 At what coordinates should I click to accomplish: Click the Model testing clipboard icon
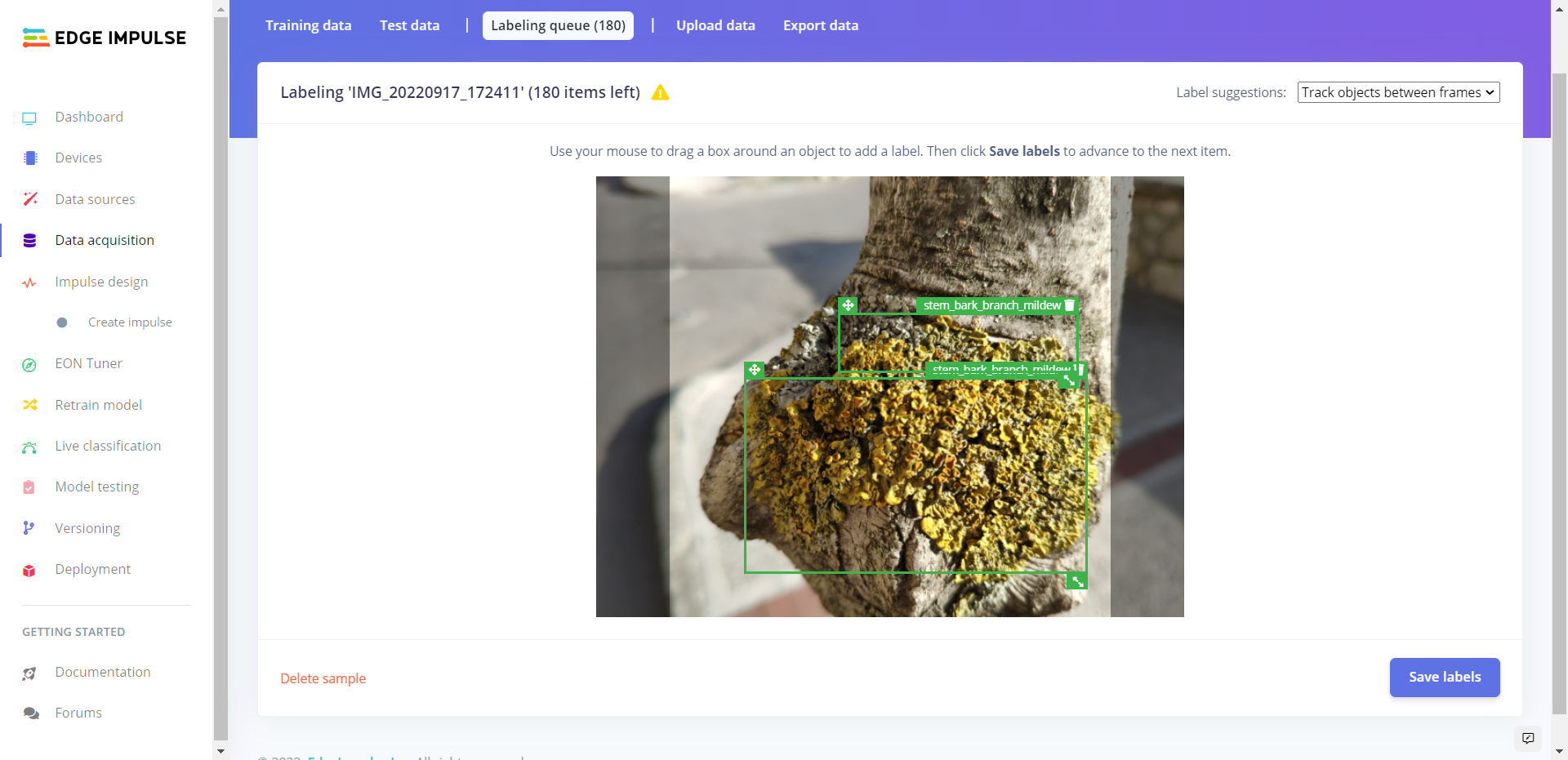click(30, 487)
